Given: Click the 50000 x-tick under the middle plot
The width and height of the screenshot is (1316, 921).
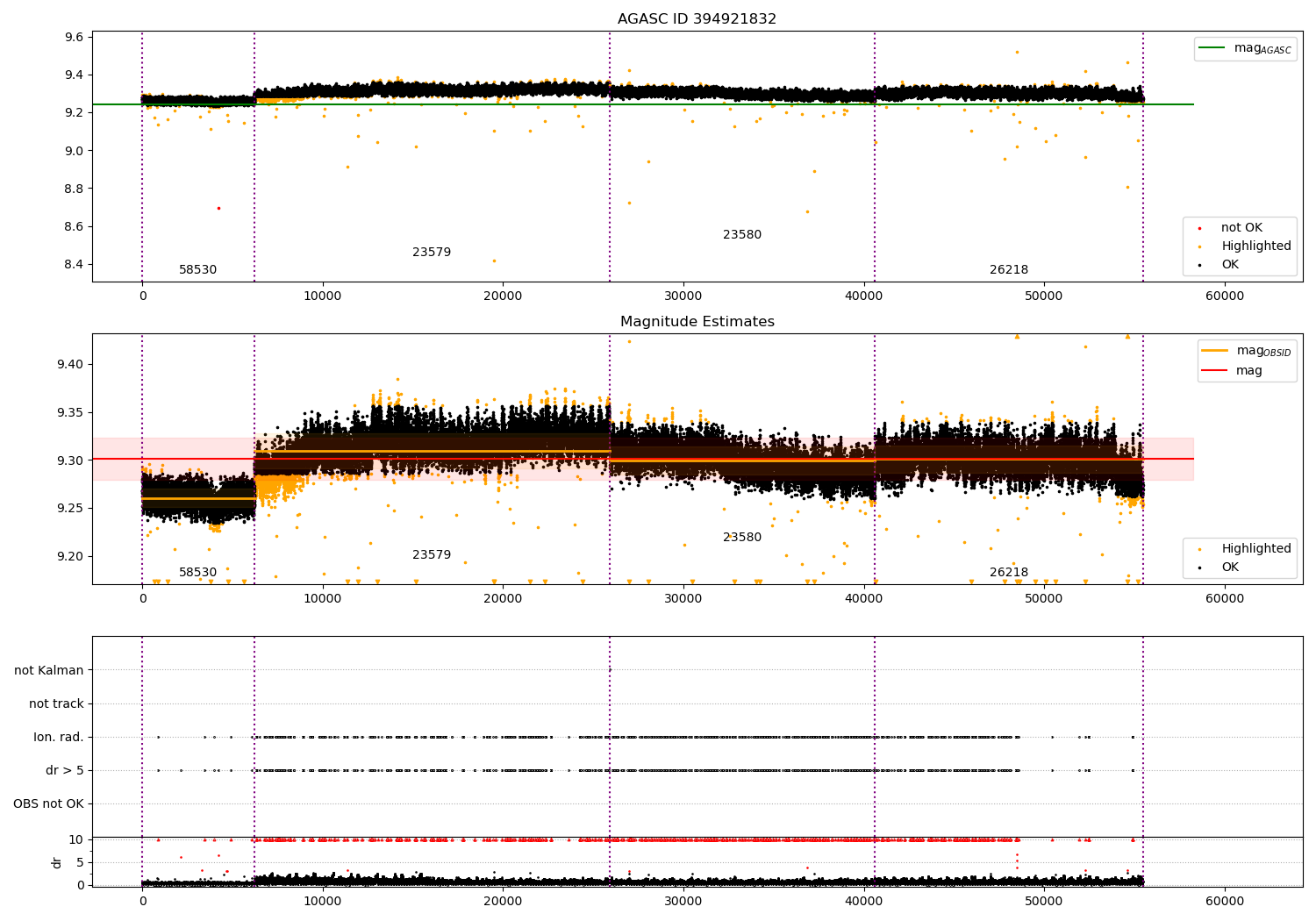Looking at the screenshot, I should coord(1043,599).
